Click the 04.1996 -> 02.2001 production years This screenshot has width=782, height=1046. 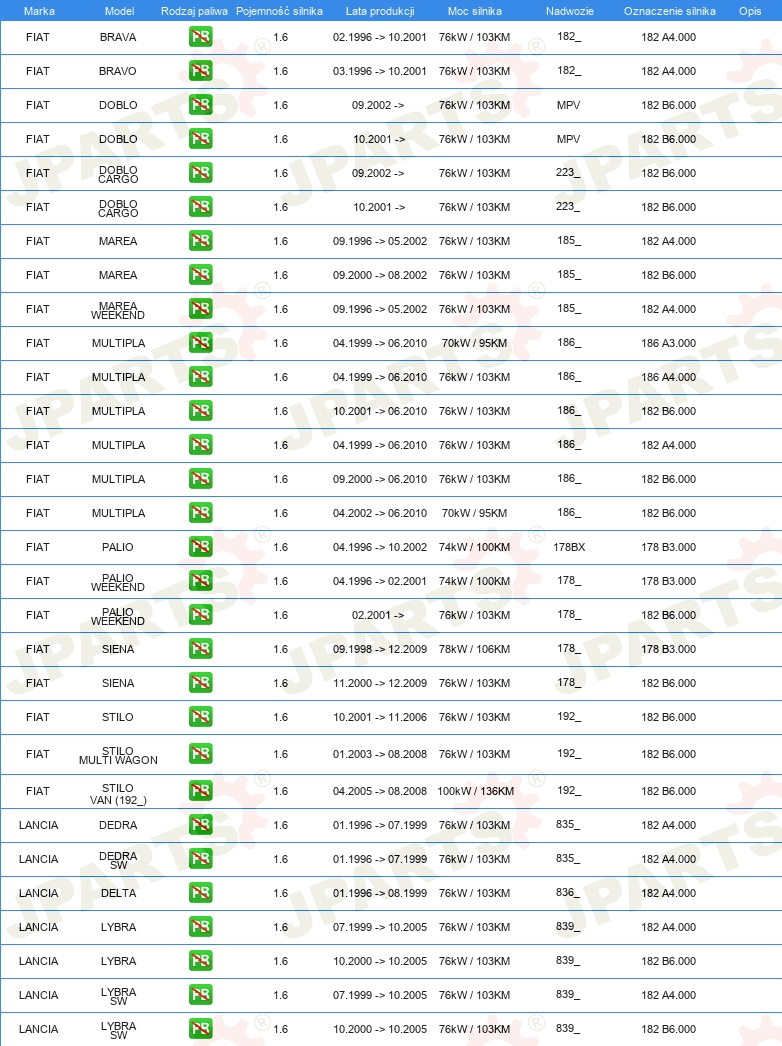coord(380,582)
